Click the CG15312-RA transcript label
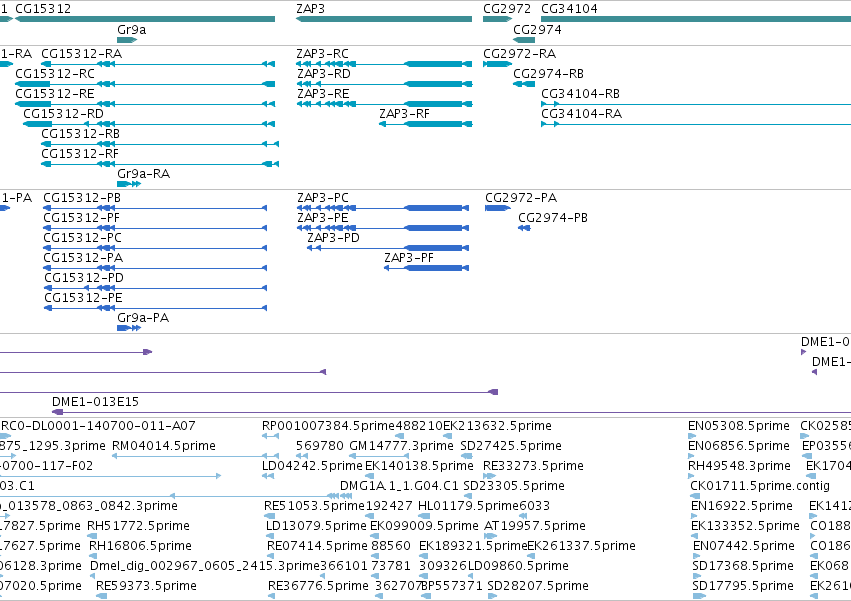The image size is (851, 601). [81, 54]
